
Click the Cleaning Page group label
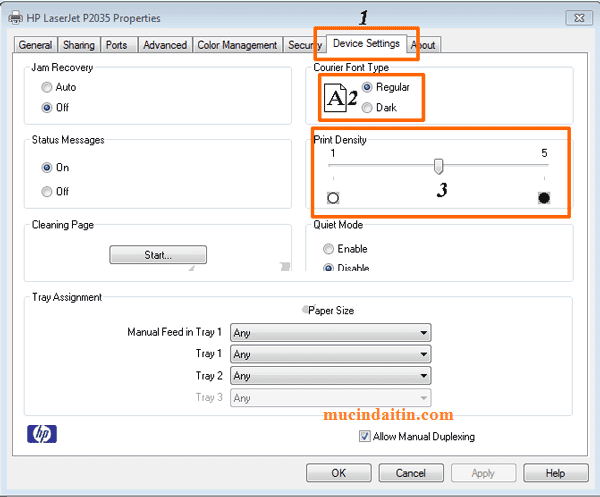(x=63, y=225)
